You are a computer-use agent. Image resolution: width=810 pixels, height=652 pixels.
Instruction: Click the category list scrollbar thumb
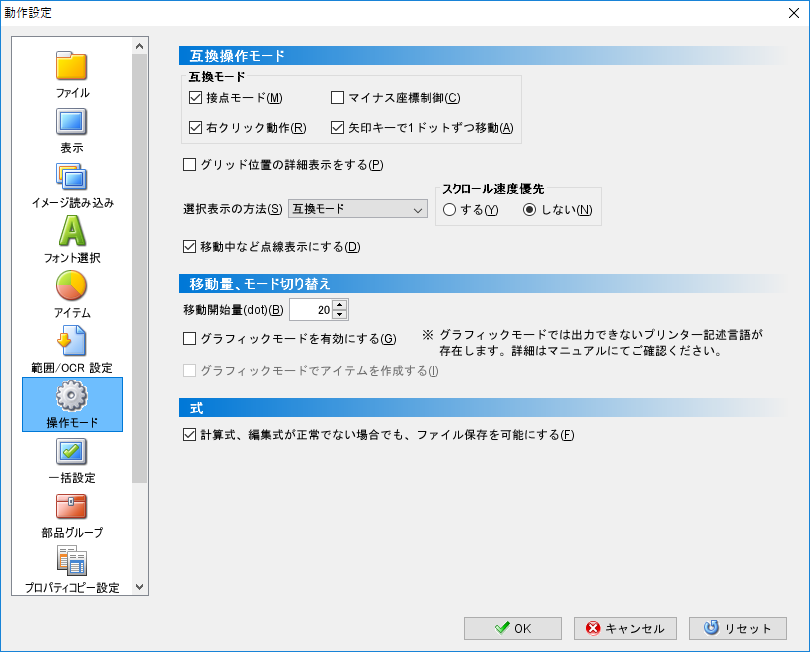tap(139, 269)
